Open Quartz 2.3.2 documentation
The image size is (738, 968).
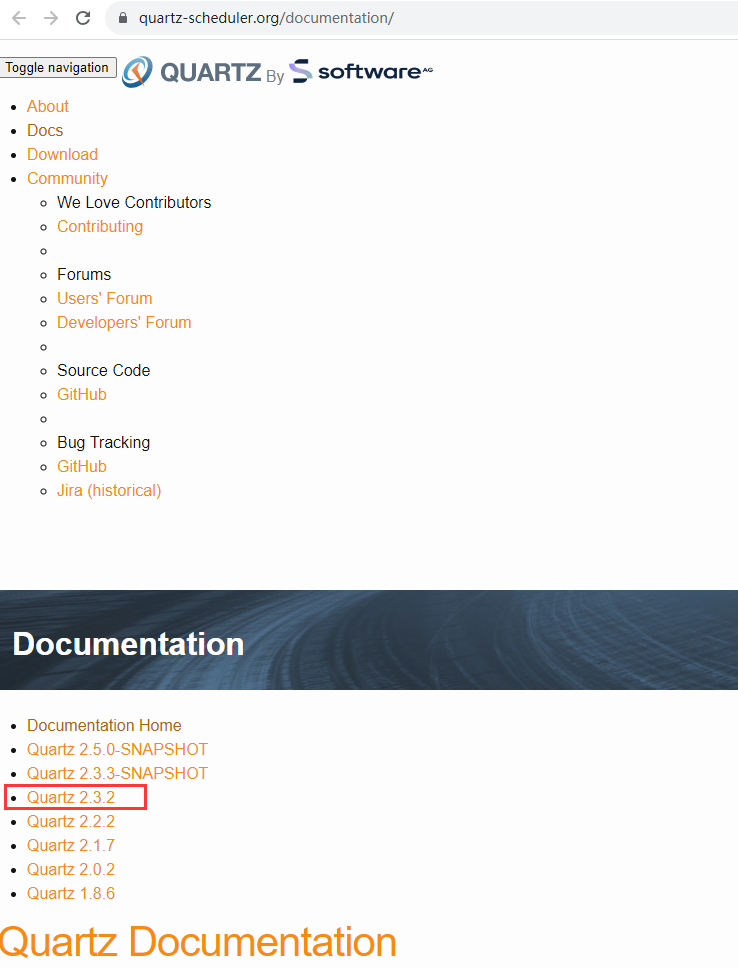[x=71, y=797]
